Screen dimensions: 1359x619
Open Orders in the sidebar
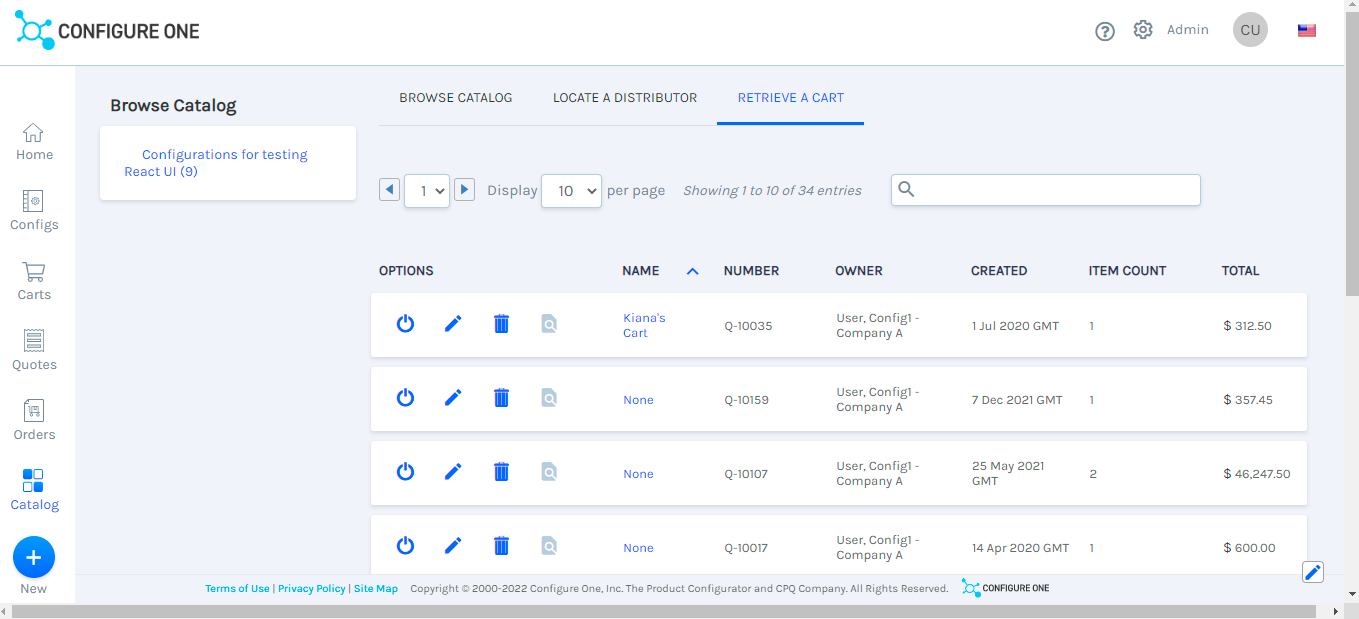34,421
